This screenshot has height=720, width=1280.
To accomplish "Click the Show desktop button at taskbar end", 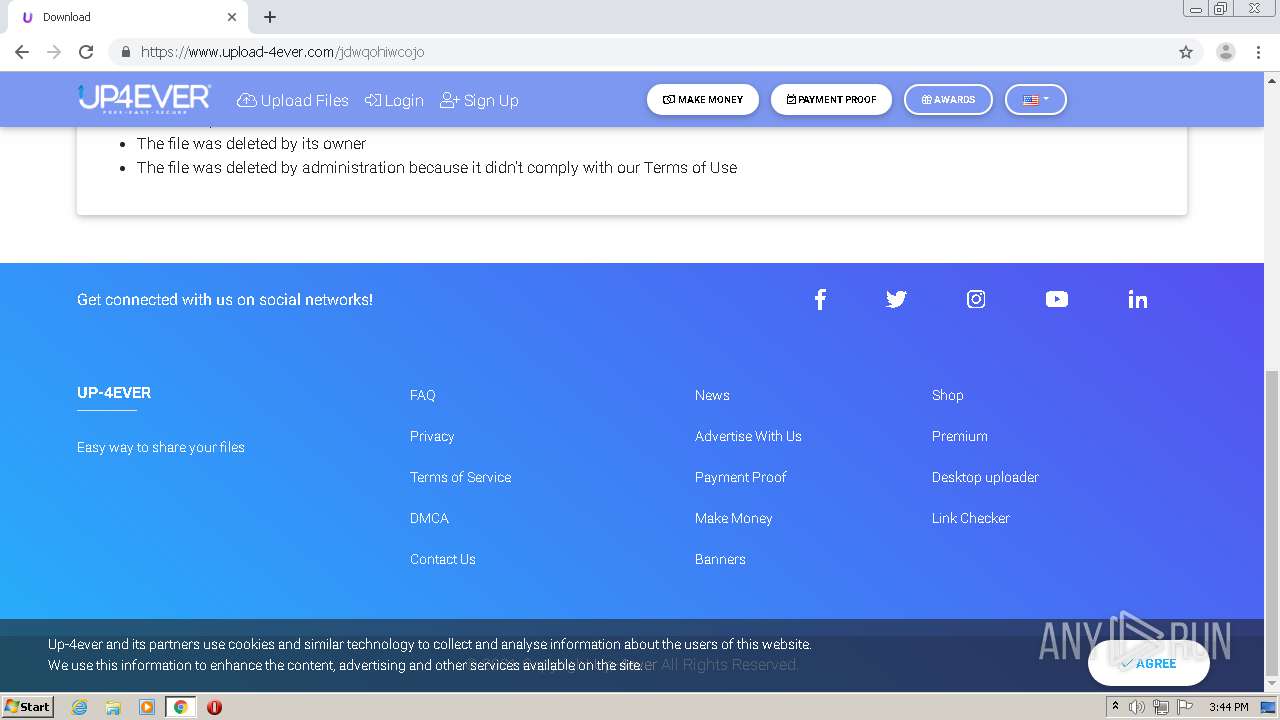I will click(1268, 707).
